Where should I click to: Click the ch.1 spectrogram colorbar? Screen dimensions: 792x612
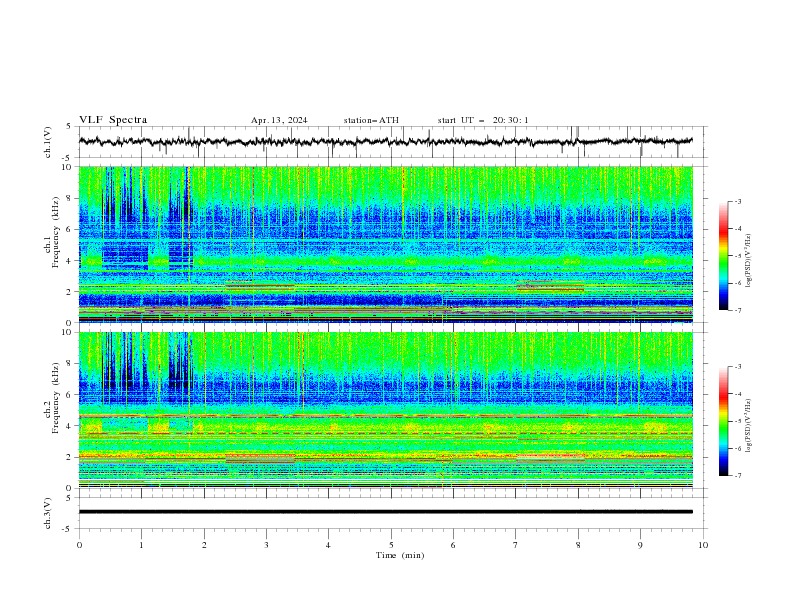pyautogui.click(x=723, y=256)
